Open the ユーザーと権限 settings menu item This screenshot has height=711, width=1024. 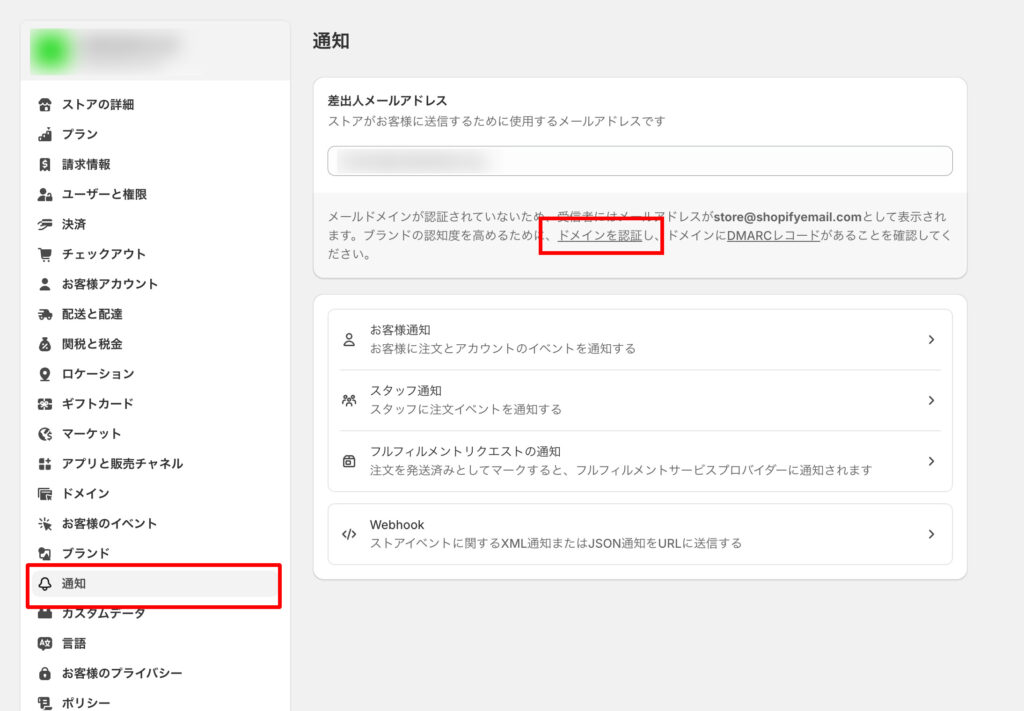[104, 194]
